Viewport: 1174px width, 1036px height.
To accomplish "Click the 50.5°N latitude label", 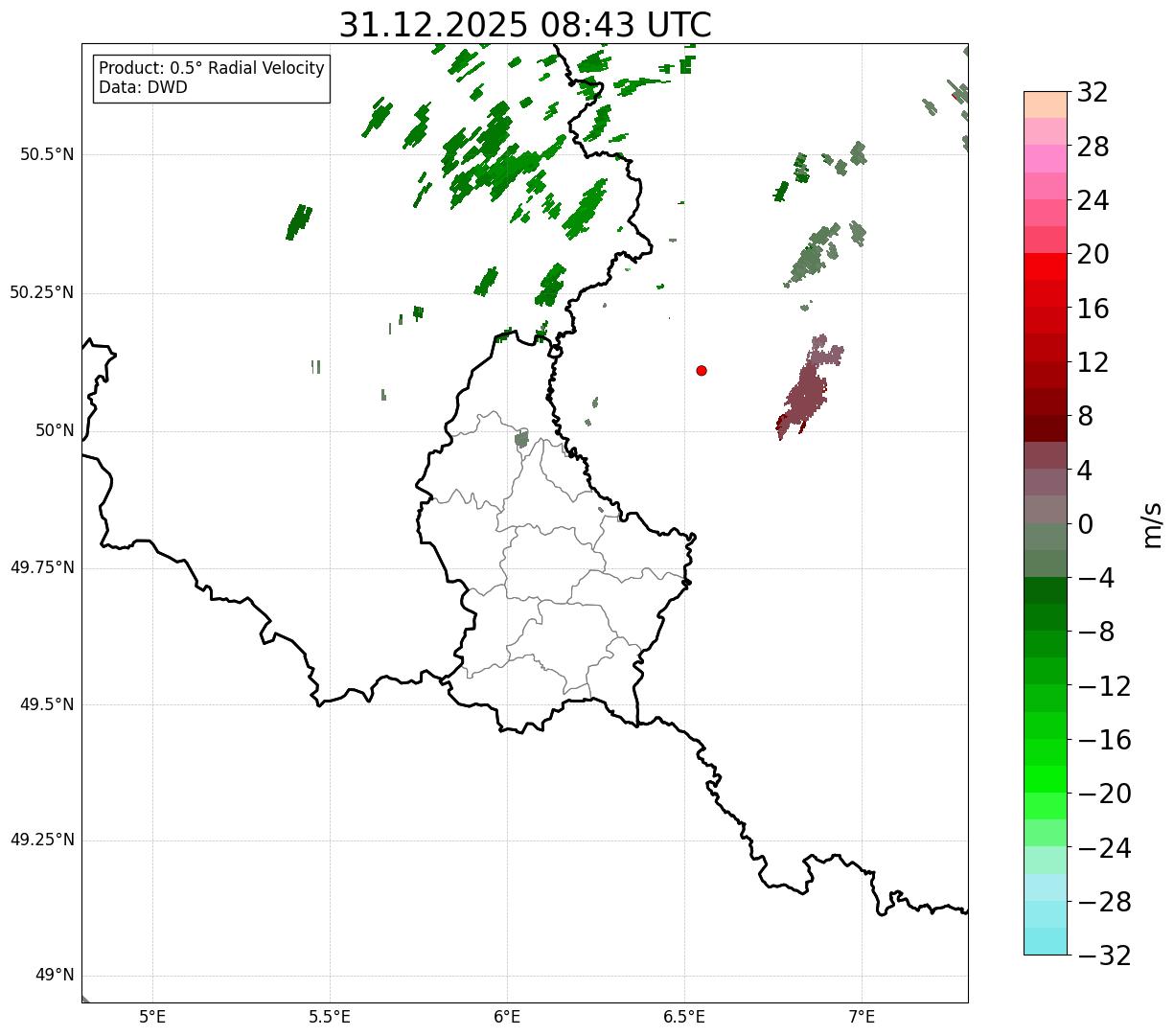I will tap(47, 154).
